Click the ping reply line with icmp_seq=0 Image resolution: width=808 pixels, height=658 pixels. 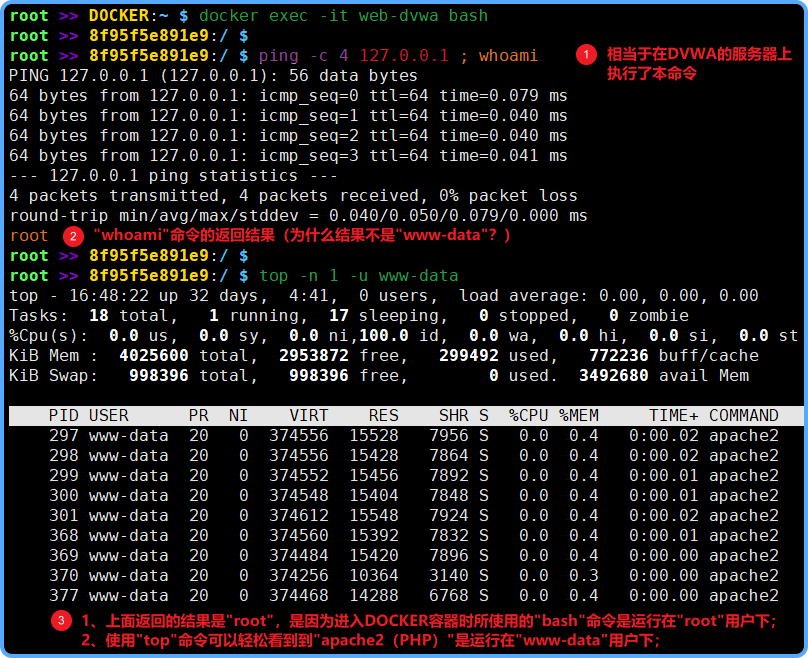click(x=288, y=96)
